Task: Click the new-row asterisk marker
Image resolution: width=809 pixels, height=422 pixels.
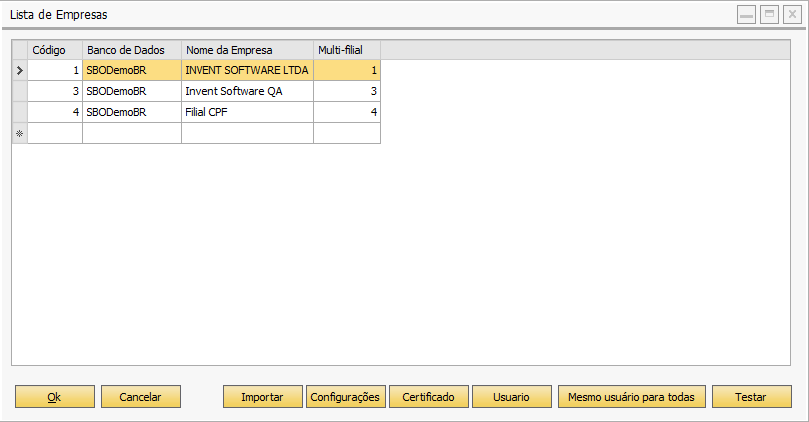Action: (x=20, y=133)
